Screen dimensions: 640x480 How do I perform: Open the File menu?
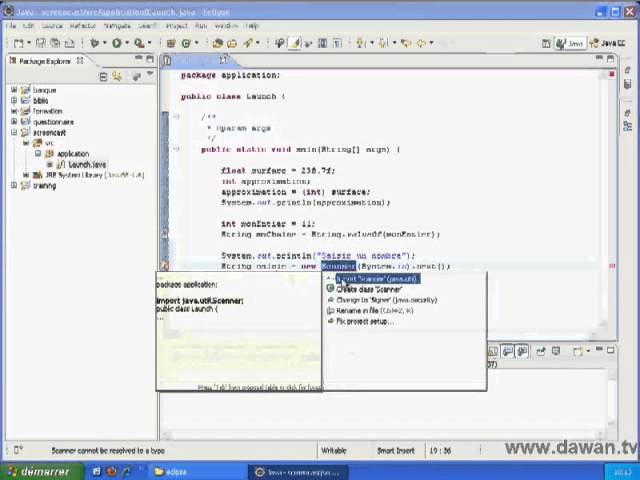tap(11, 26)
